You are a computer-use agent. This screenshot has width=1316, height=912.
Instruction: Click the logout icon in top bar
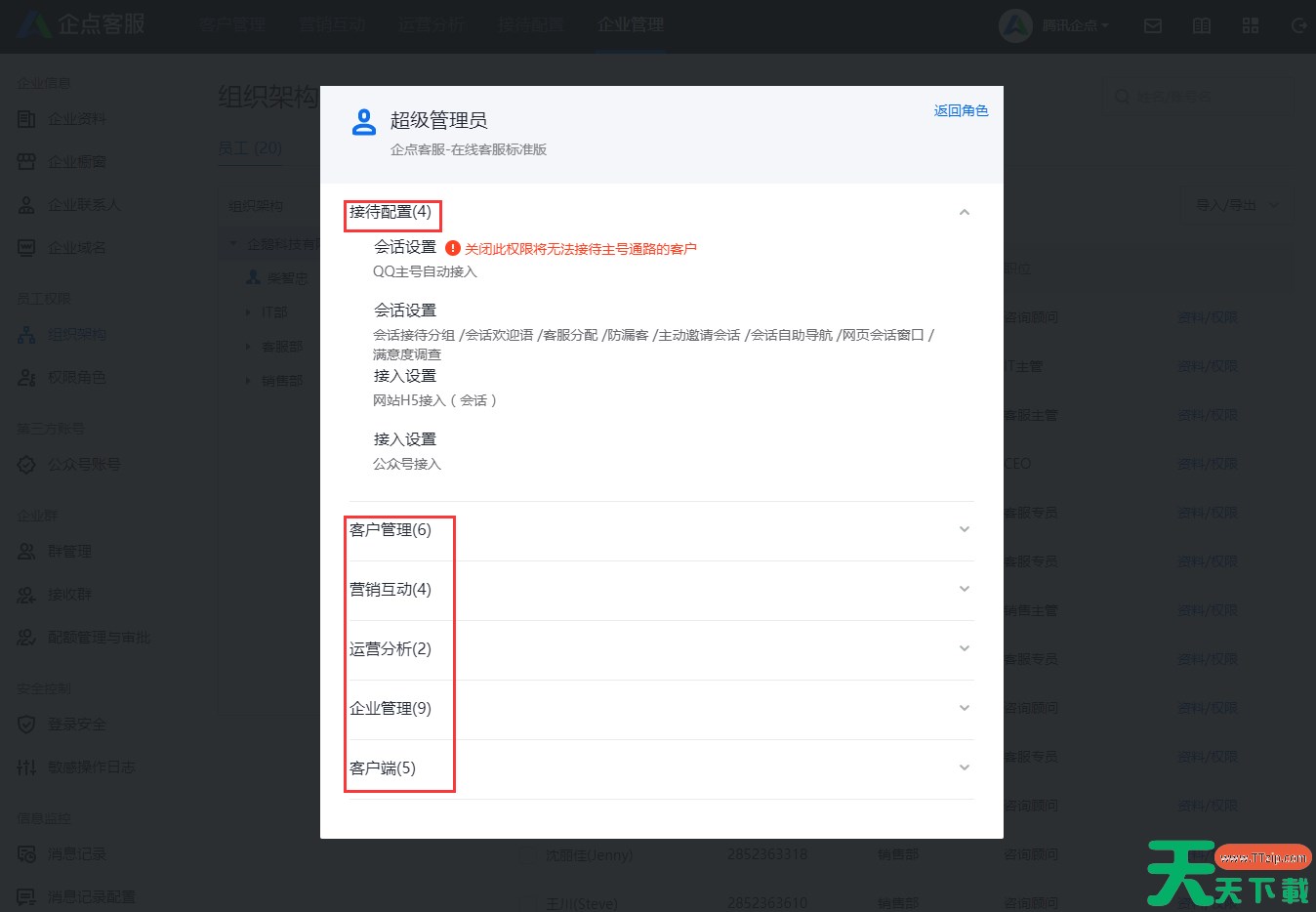(x=1297, y=26)
